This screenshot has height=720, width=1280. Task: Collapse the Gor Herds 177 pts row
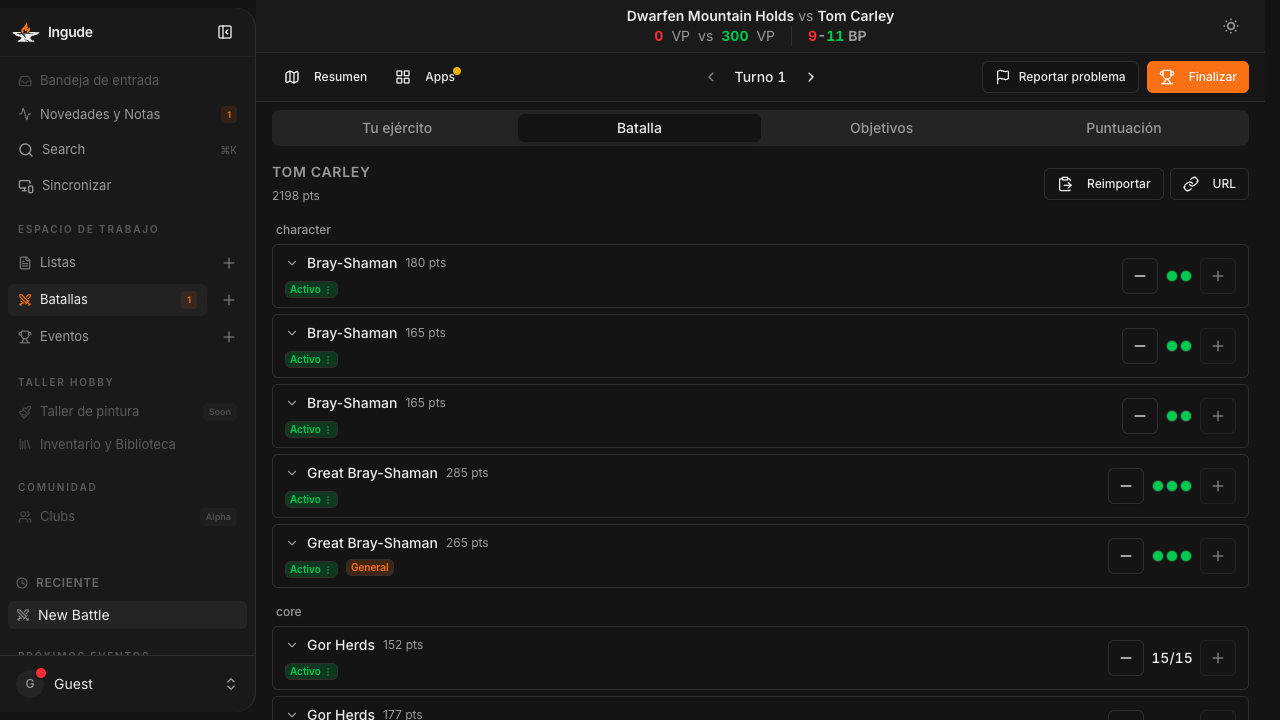[292, 714]
